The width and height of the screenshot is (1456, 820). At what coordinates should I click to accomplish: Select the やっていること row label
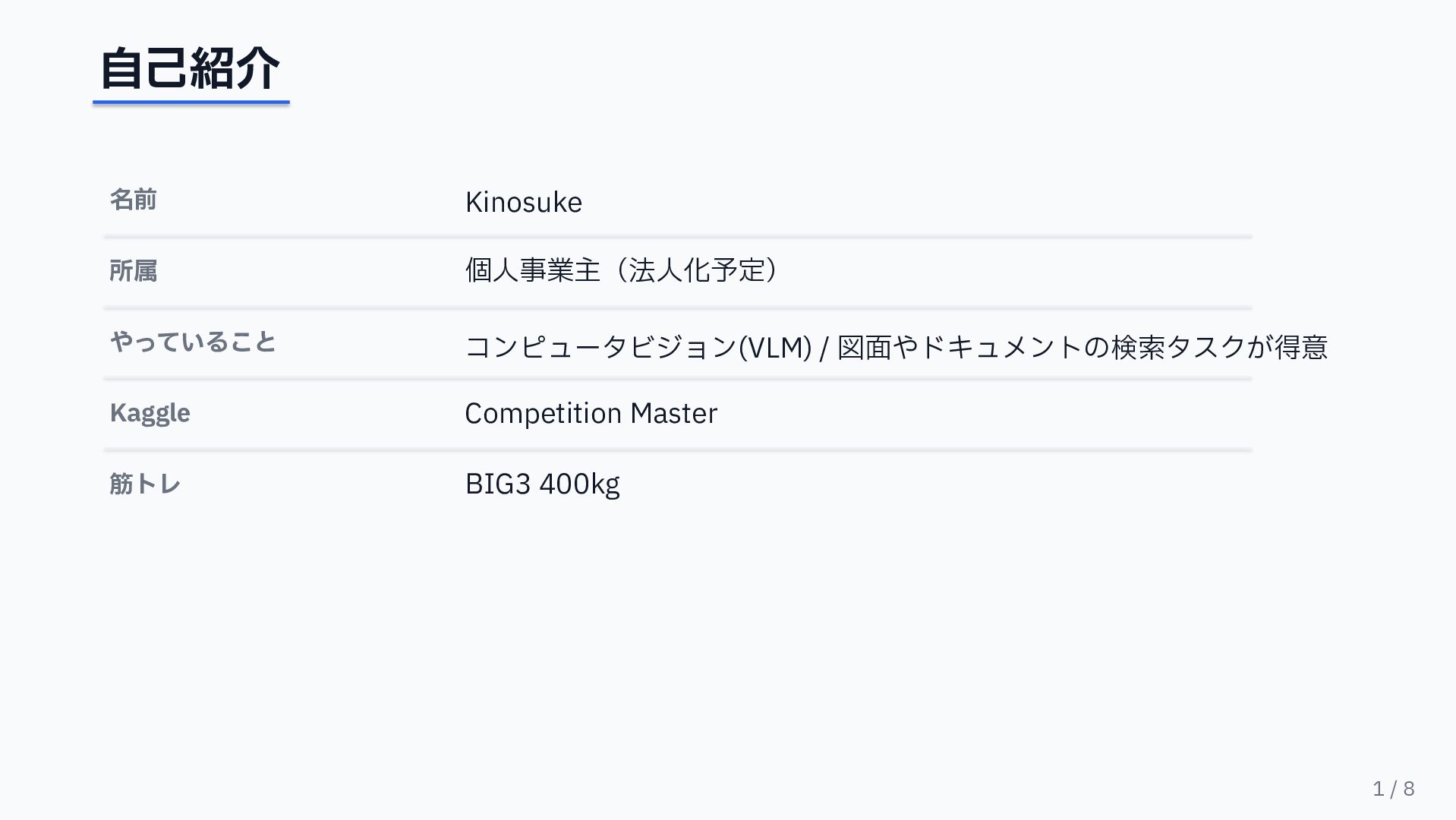pyautogui.click(x=193, y=342)
